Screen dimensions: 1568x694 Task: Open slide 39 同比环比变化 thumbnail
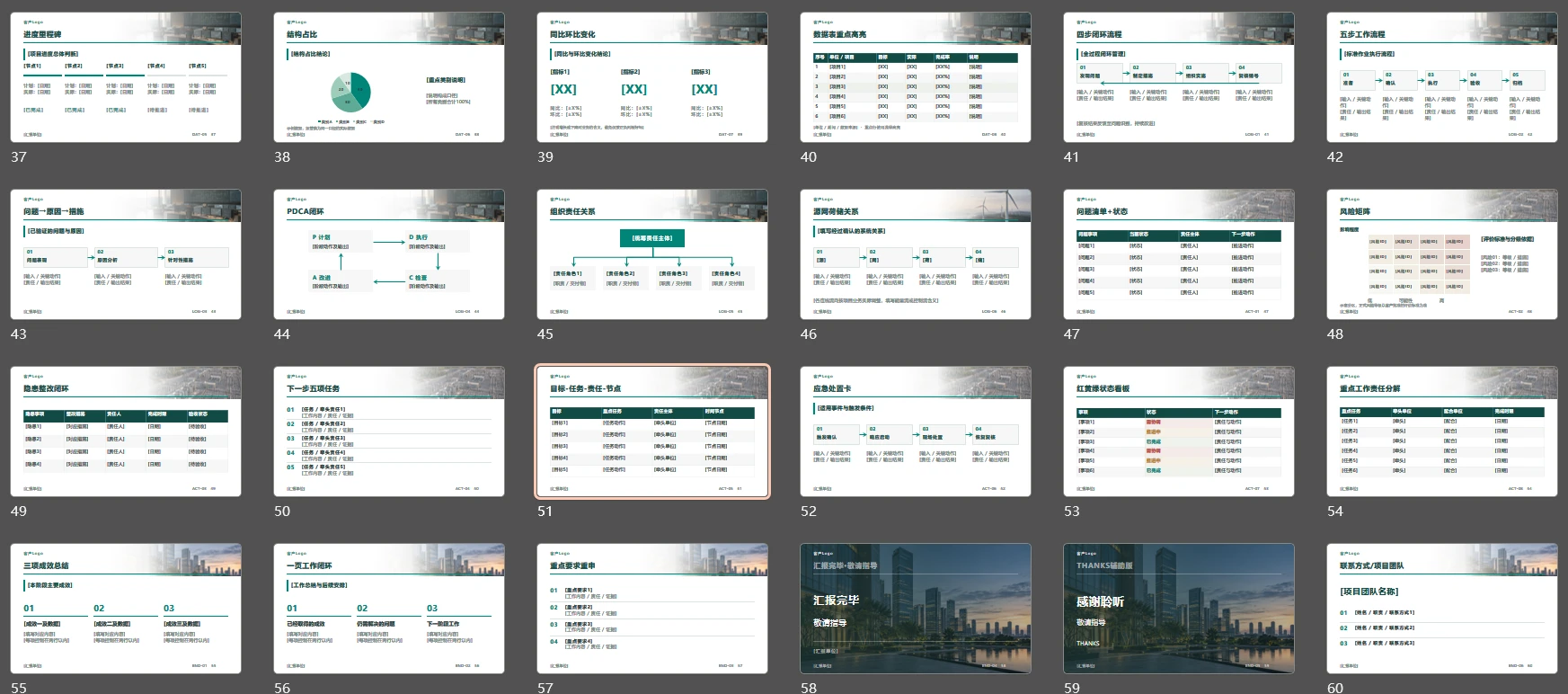(x=652, y=77)
